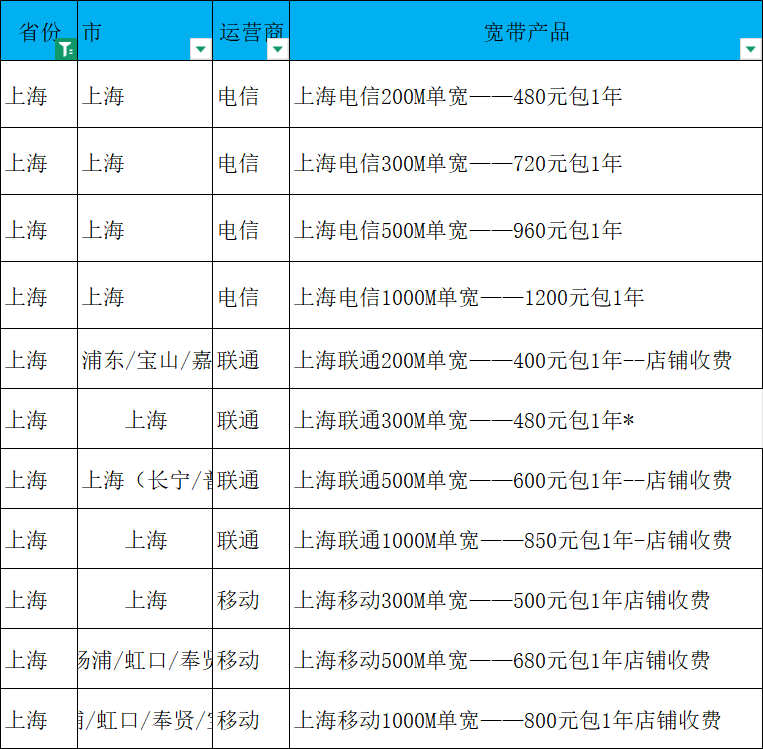Open the filter dropdown arrow on 运营商 column
The width and height of the screenshot is (763, 749).
pyautogui.click(x=278, y=49)
